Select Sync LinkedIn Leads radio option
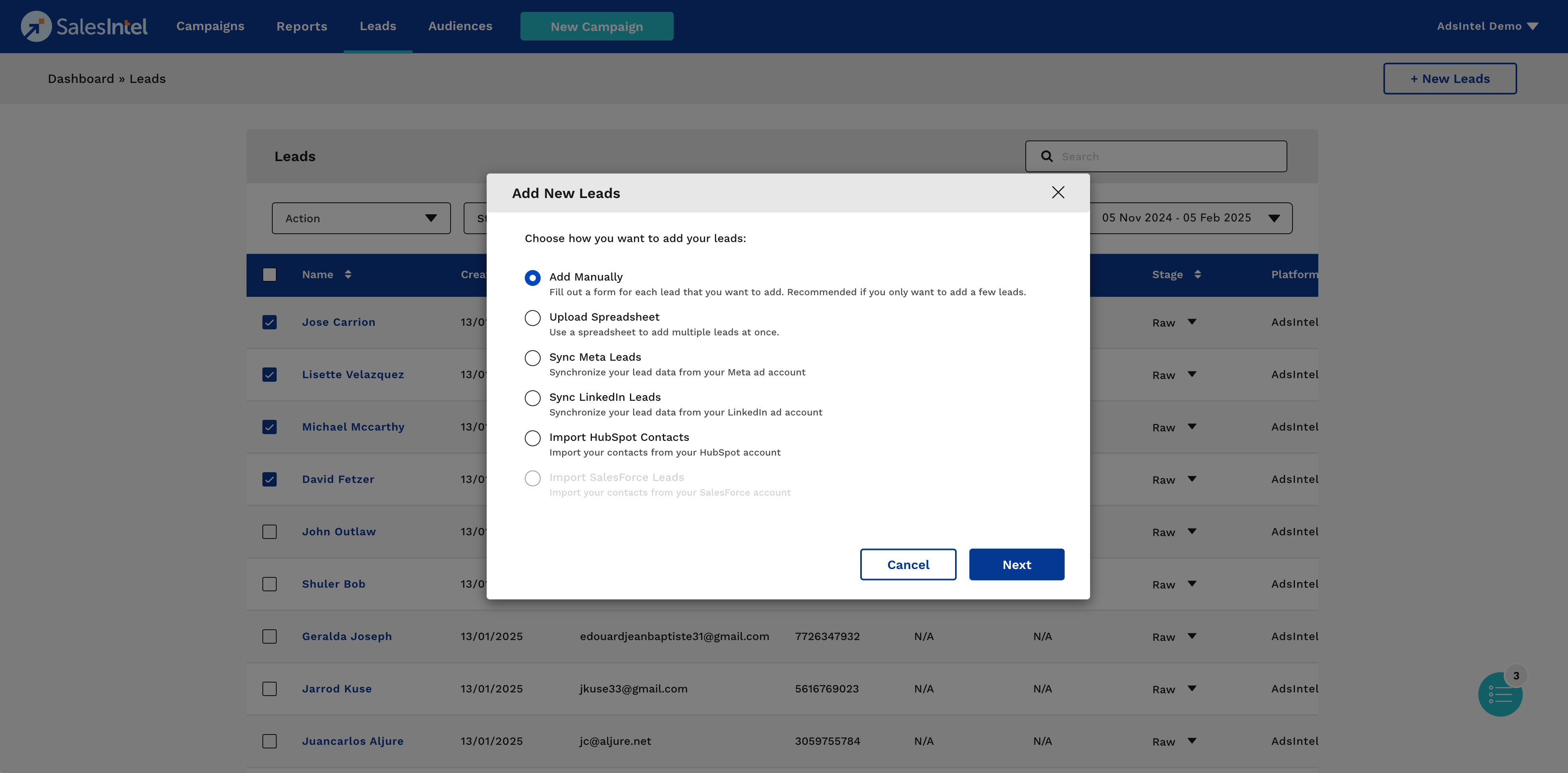 point(533,398)
